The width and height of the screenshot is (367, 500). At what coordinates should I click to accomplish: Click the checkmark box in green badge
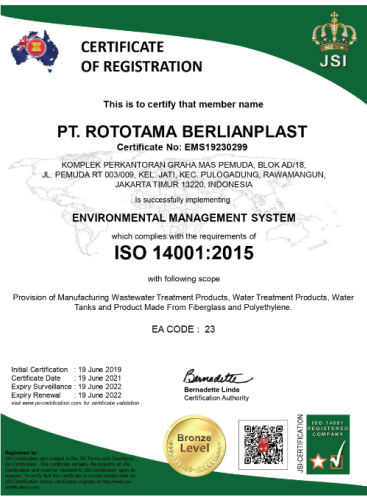[x=337, y=456]
